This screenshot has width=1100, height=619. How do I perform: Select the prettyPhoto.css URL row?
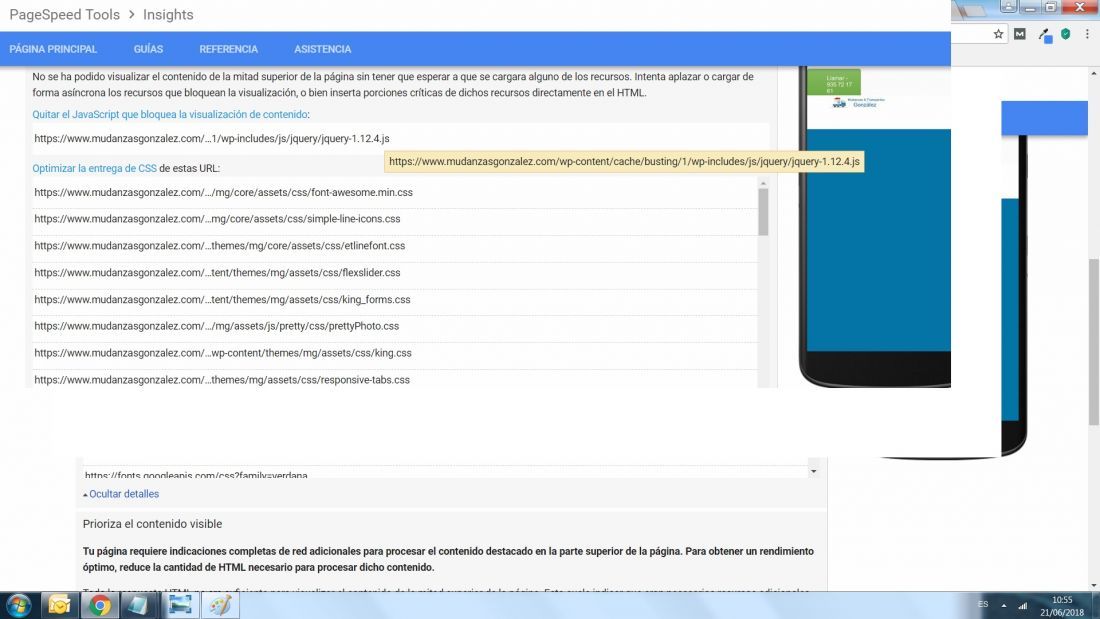pyautogui.click(x=394, y=326)
